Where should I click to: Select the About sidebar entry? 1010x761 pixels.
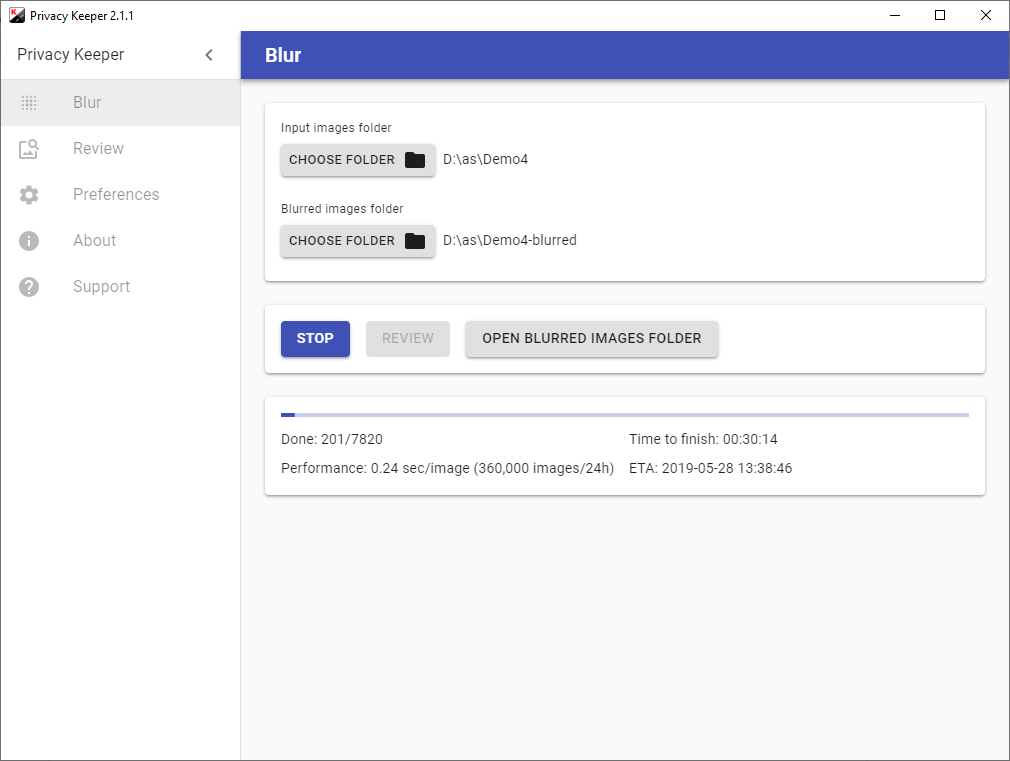(x=120, y=241)
